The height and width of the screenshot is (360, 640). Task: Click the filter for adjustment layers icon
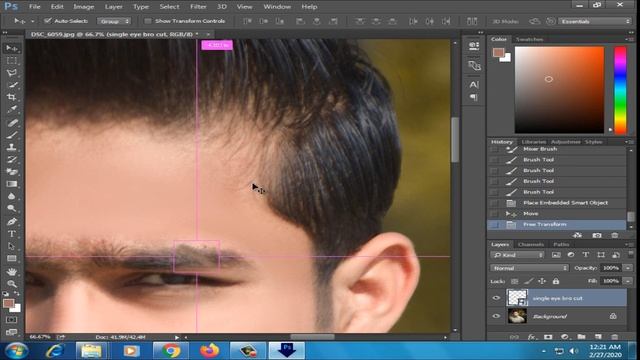[x=571, y=255]
